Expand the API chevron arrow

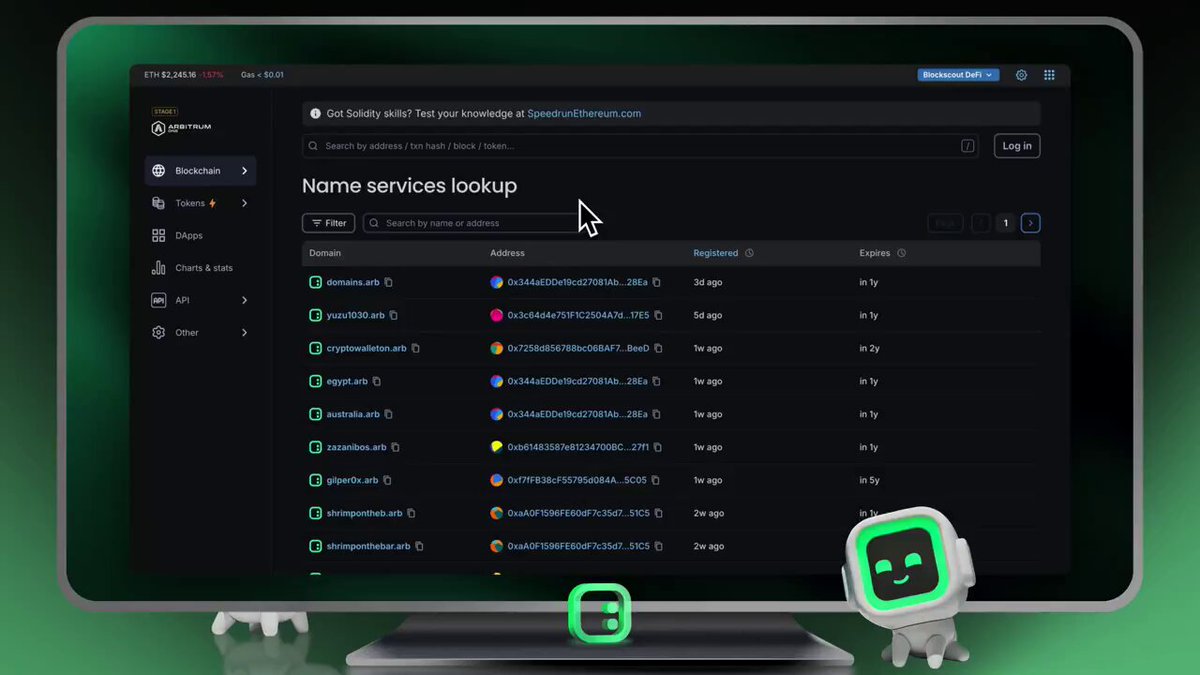point(244,300)
